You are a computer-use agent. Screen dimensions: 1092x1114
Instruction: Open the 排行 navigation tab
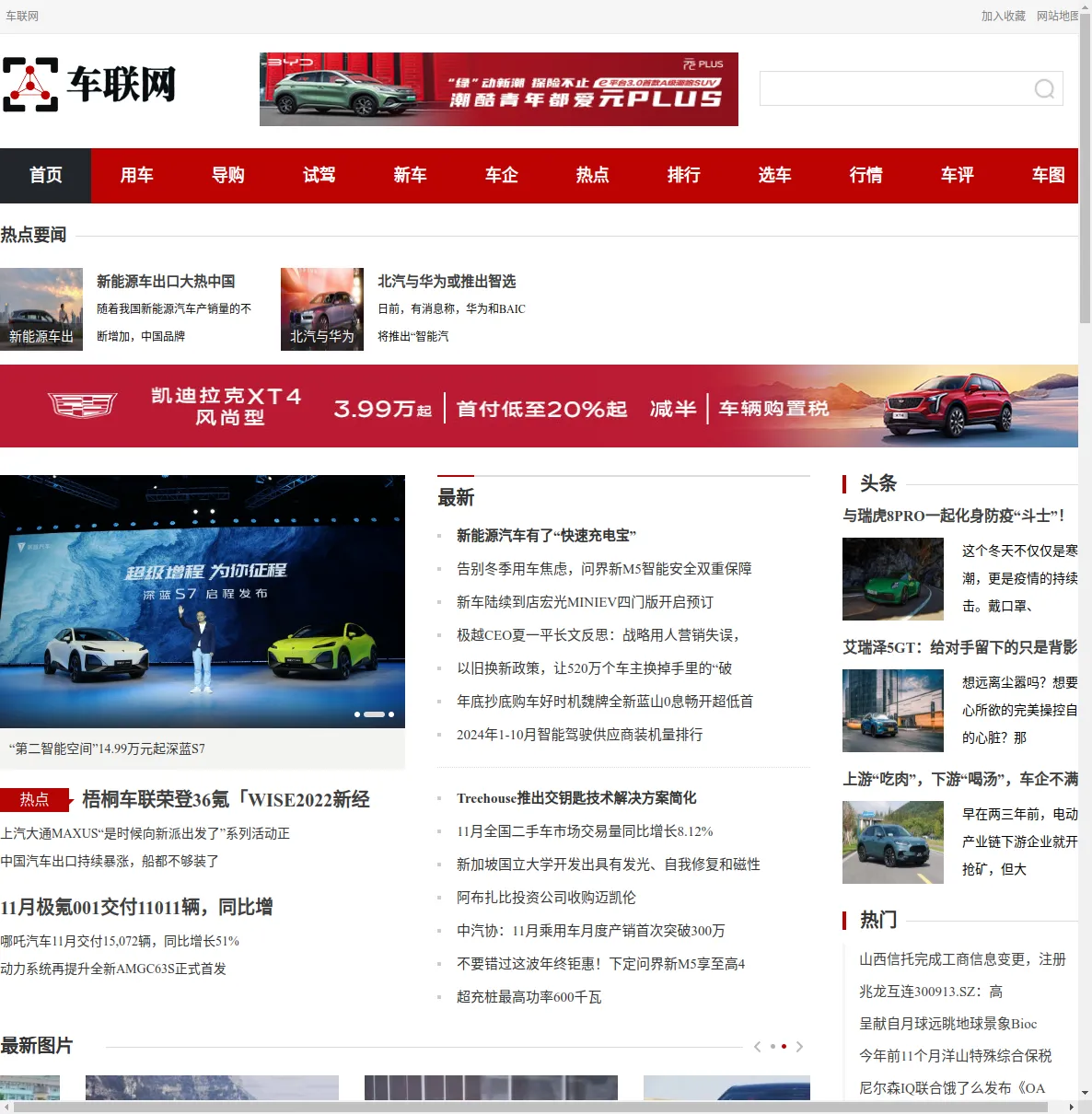click(x=683, y=175)
